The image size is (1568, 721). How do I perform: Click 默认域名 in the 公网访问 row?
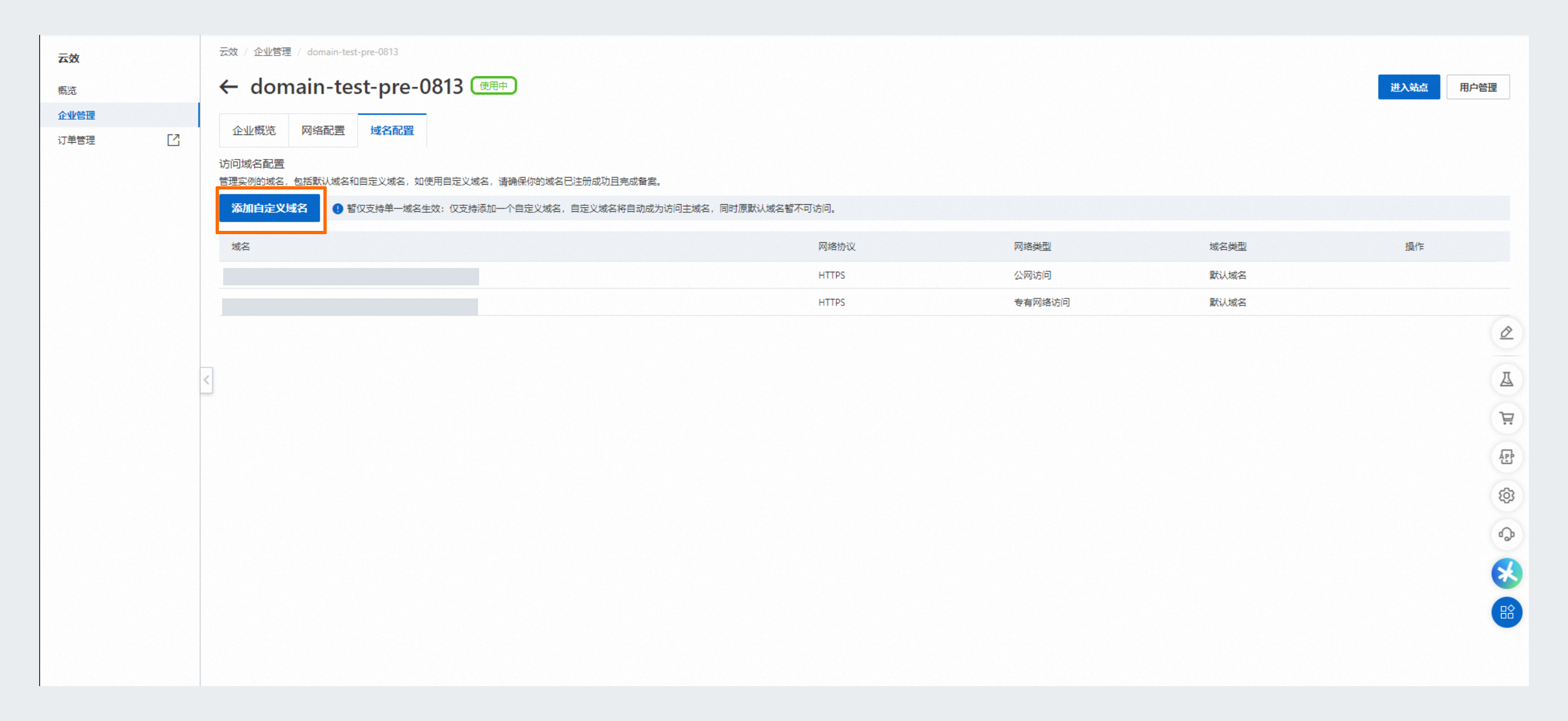tap(1228, 275)
